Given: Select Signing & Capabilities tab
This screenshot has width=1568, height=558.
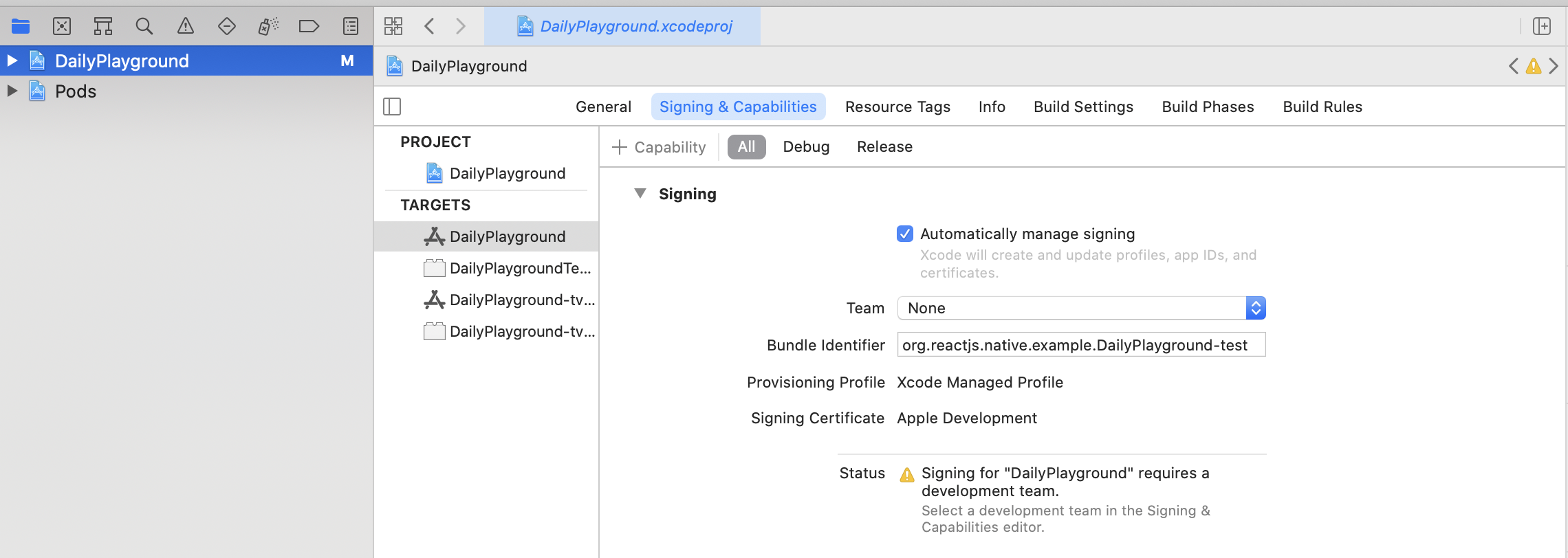Looking at the screenshot, I should (738, 107).
